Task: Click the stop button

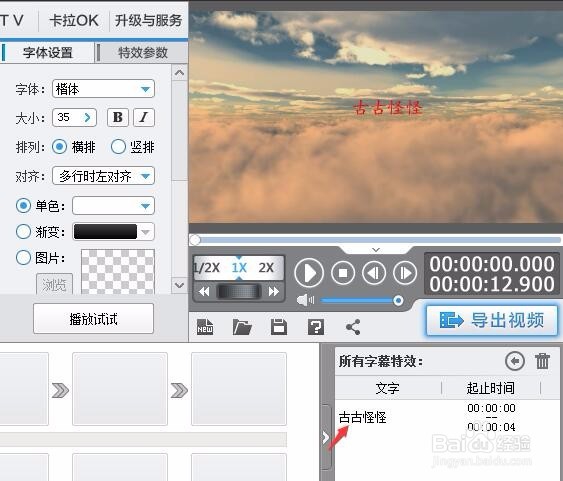Action: [343, 273]
